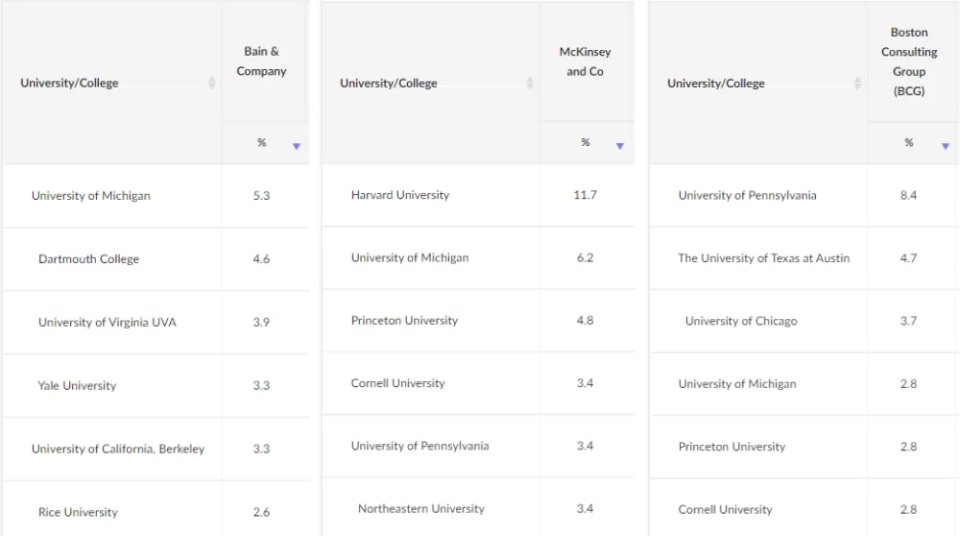Click the 8.4 value for University of Pennsylvania

click(908, 195)
